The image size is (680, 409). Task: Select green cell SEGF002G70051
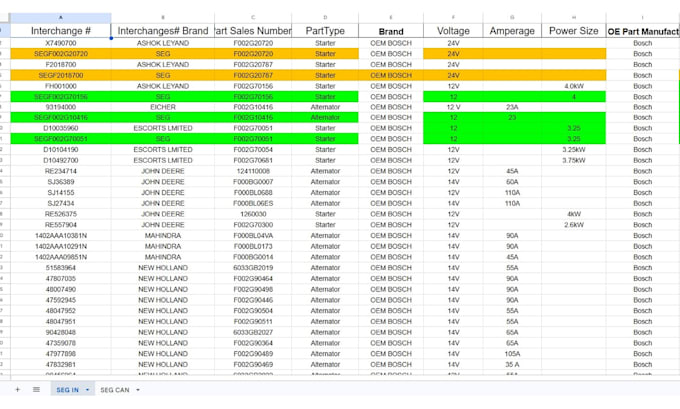(x=61, y=139)
